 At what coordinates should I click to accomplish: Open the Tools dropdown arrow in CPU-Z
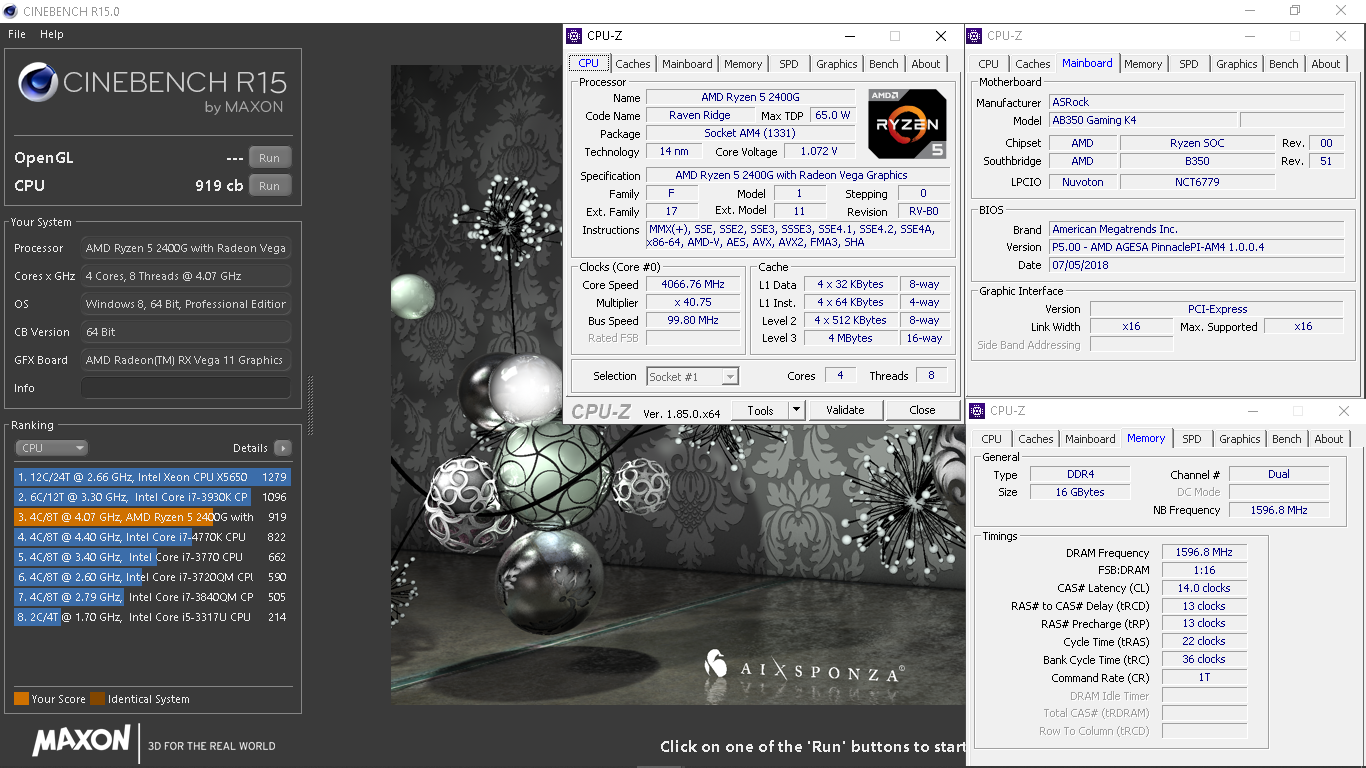click(x=796, y=410)
